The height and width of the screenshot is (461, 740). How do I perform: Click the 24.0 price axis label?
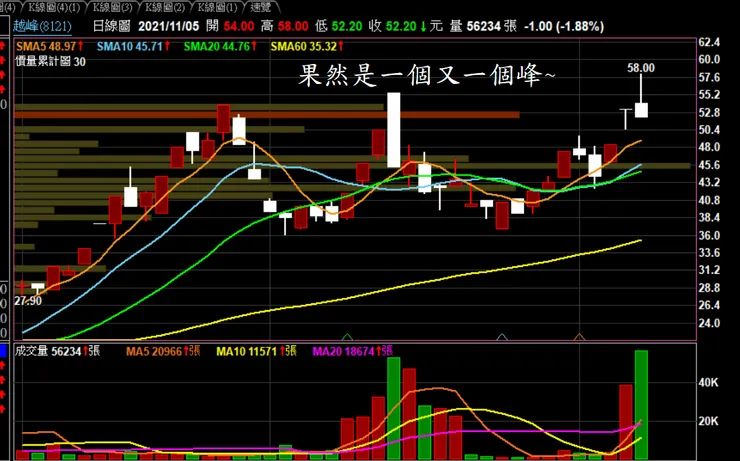tap(709, 323)
